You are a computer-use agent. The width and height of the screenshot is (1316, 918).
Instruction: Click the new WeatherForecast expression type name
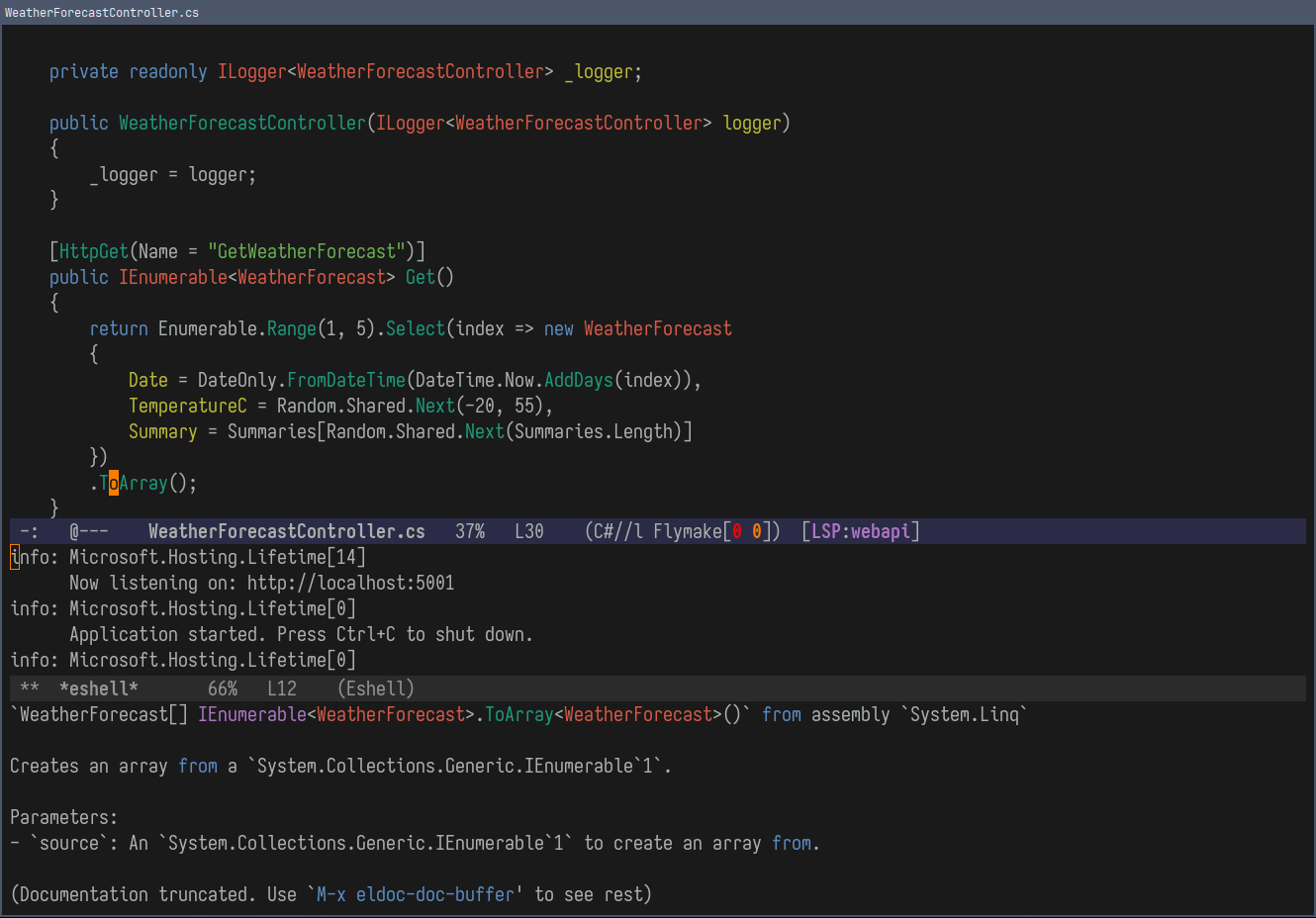coord(658,328)
